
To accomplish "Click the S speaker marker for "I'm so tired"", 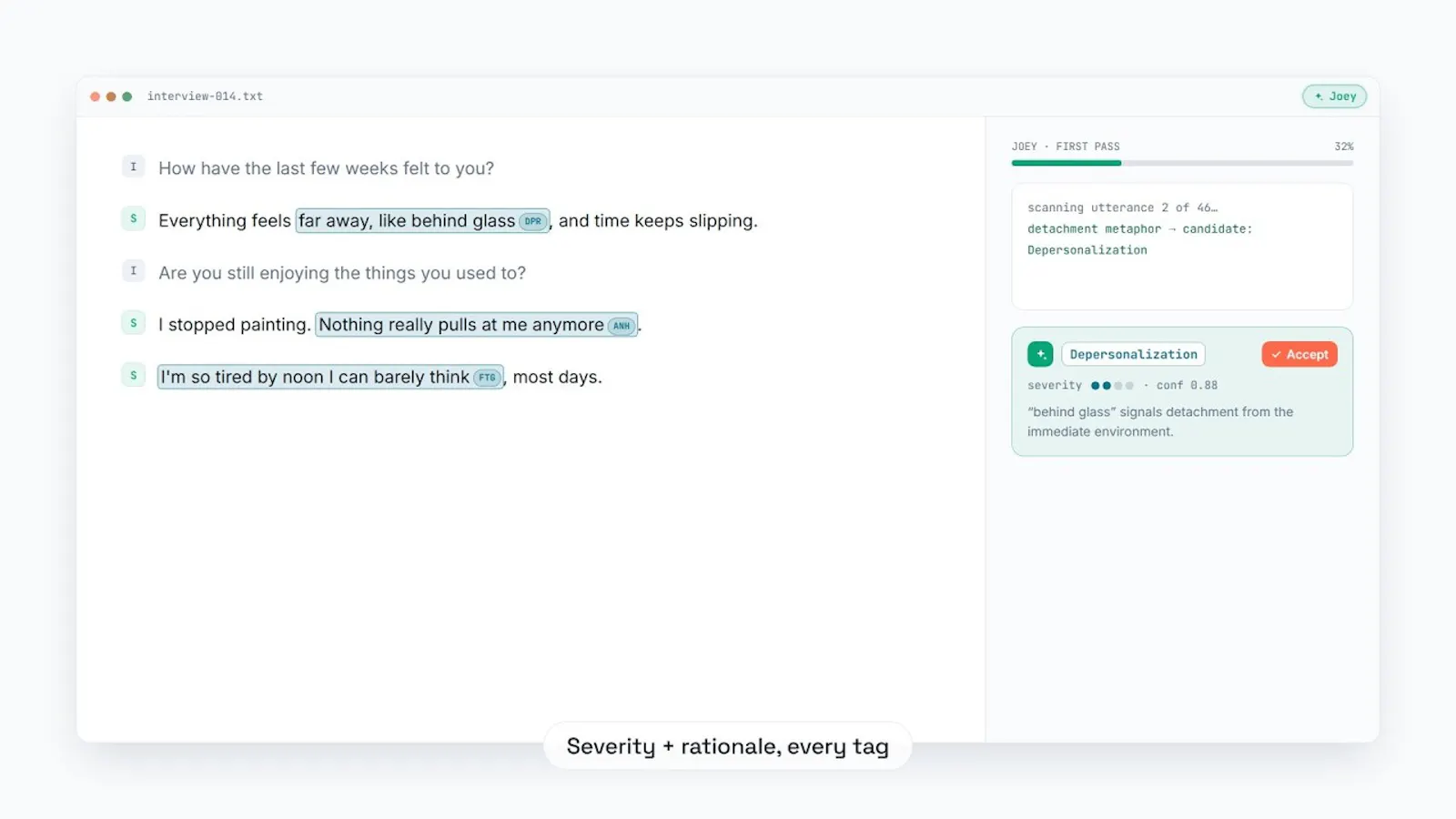I will 133,375.
